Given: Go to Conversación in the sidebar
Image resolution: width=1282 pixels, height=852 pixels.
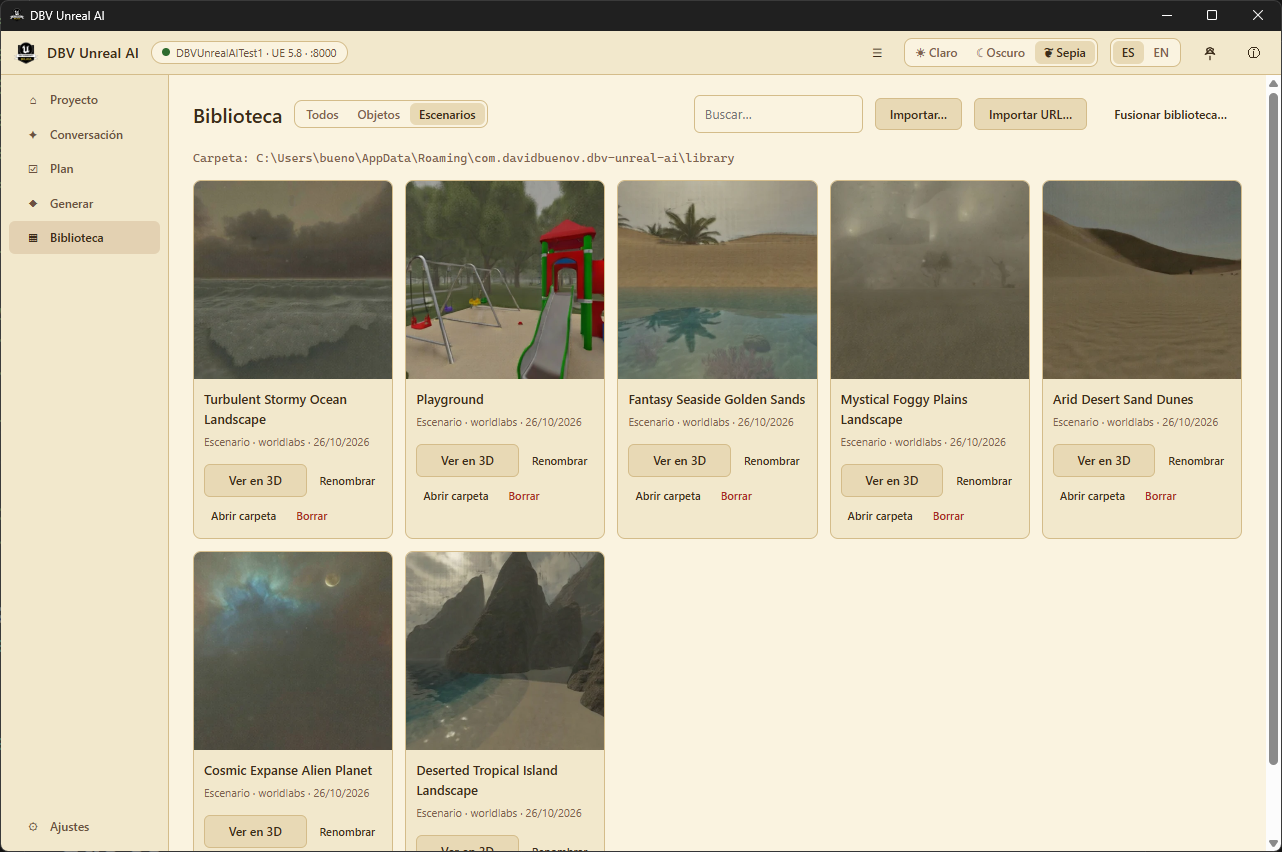Looking at the screenshot, I should tap(84, 135).
